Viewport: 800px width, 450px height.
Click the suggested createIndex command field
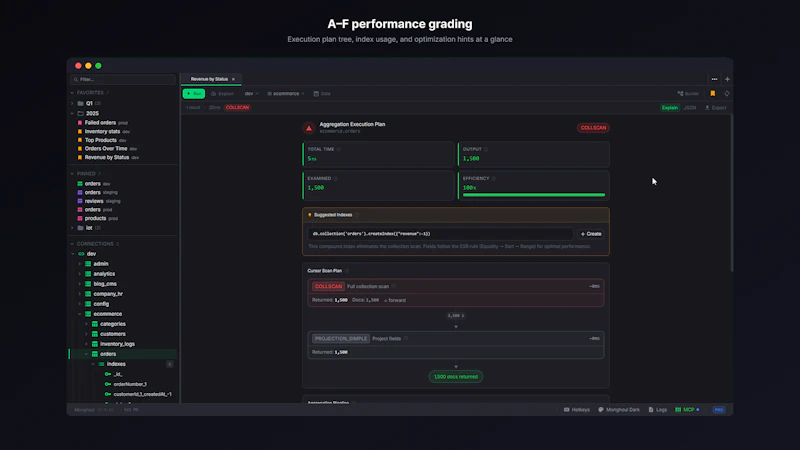tap(440, 234)
